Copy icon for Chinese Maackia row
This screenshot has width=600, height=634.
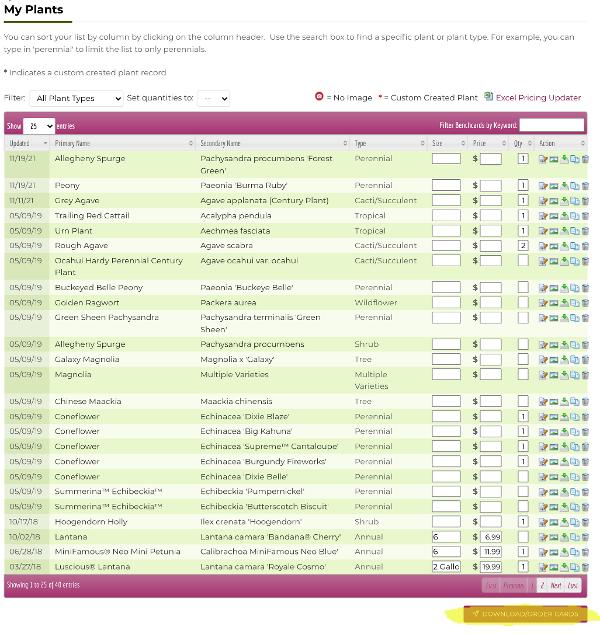tap(575, 402)
